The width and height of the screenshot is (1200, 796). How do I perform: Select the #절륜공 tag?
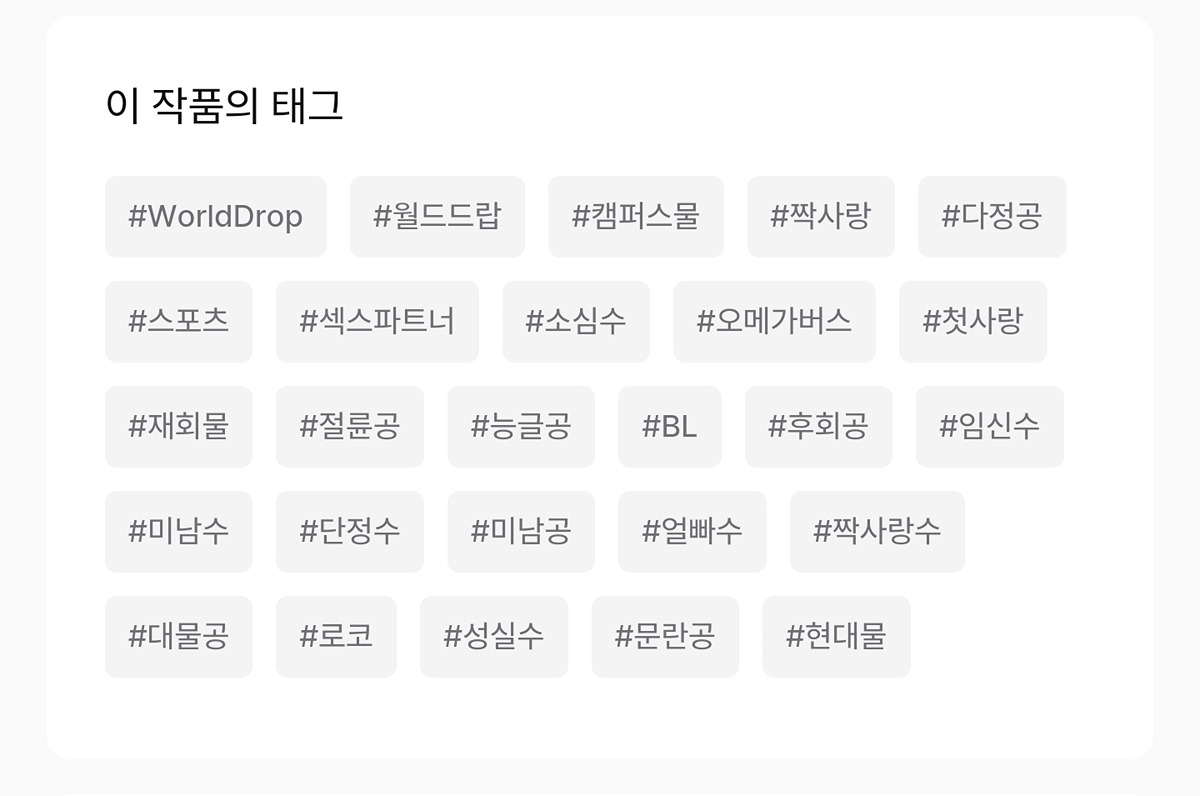point(349,426)
